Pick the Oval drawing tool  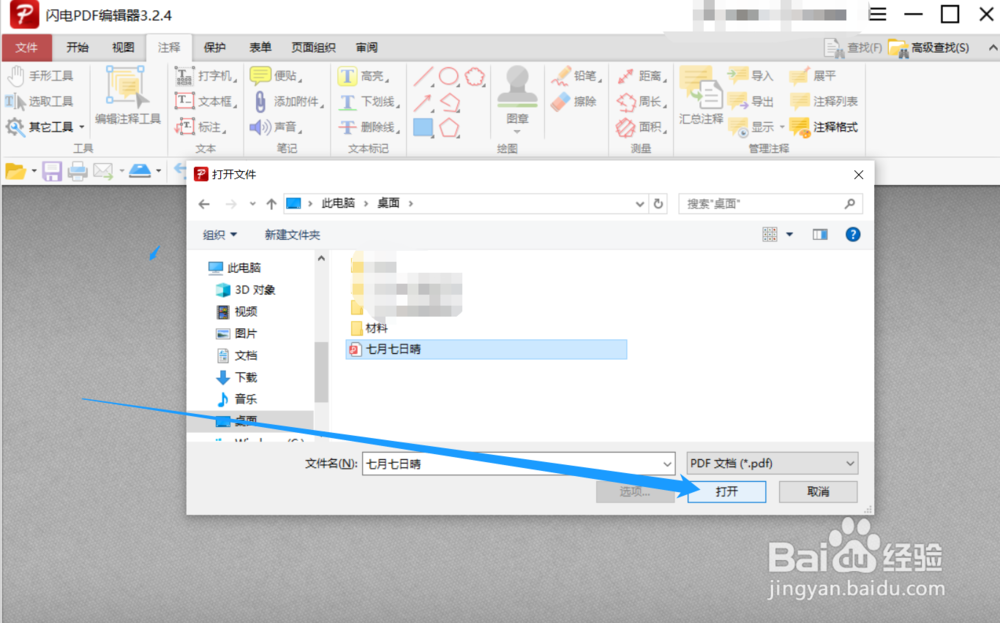coord(449,77)
